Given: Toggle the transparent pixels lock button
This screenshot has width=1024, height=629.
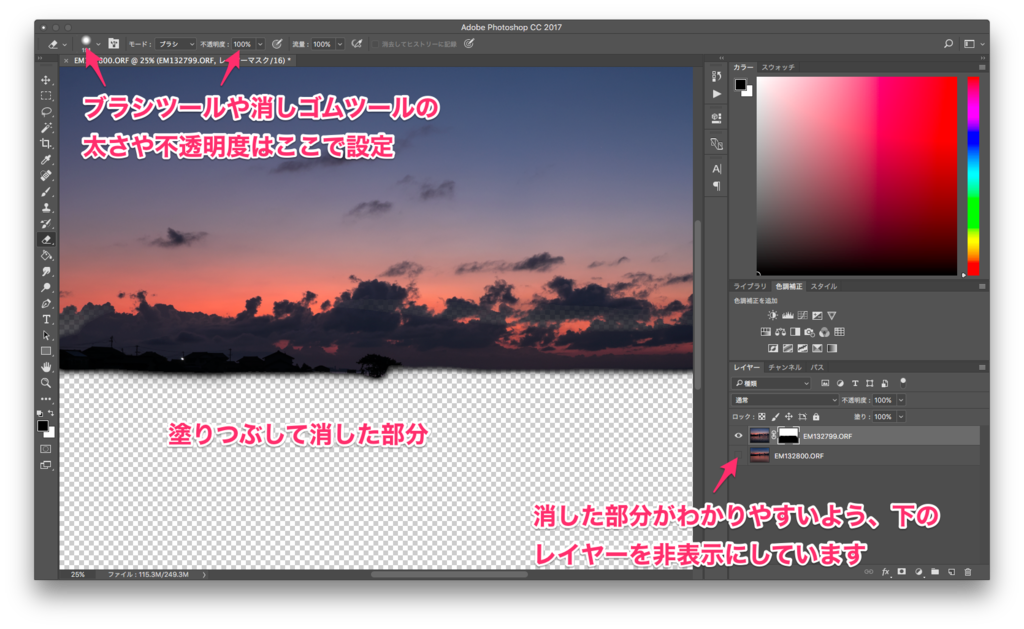Looking at the screenshot, I should [x=761, y=416].
